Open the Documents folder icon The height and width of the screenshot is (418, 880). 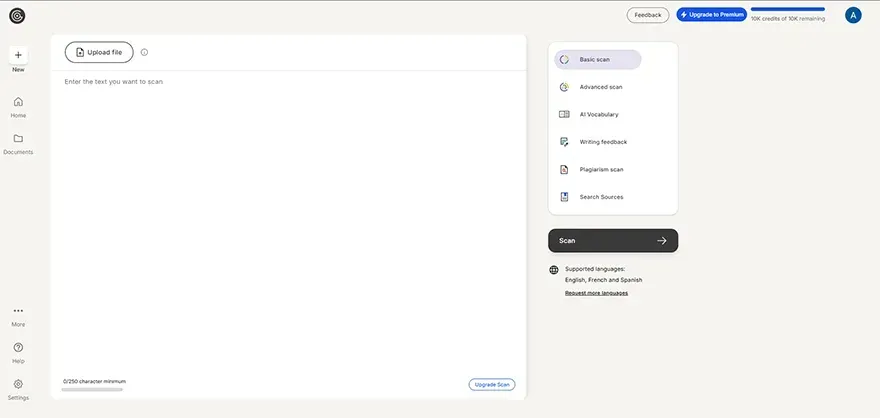coord(18,139)
